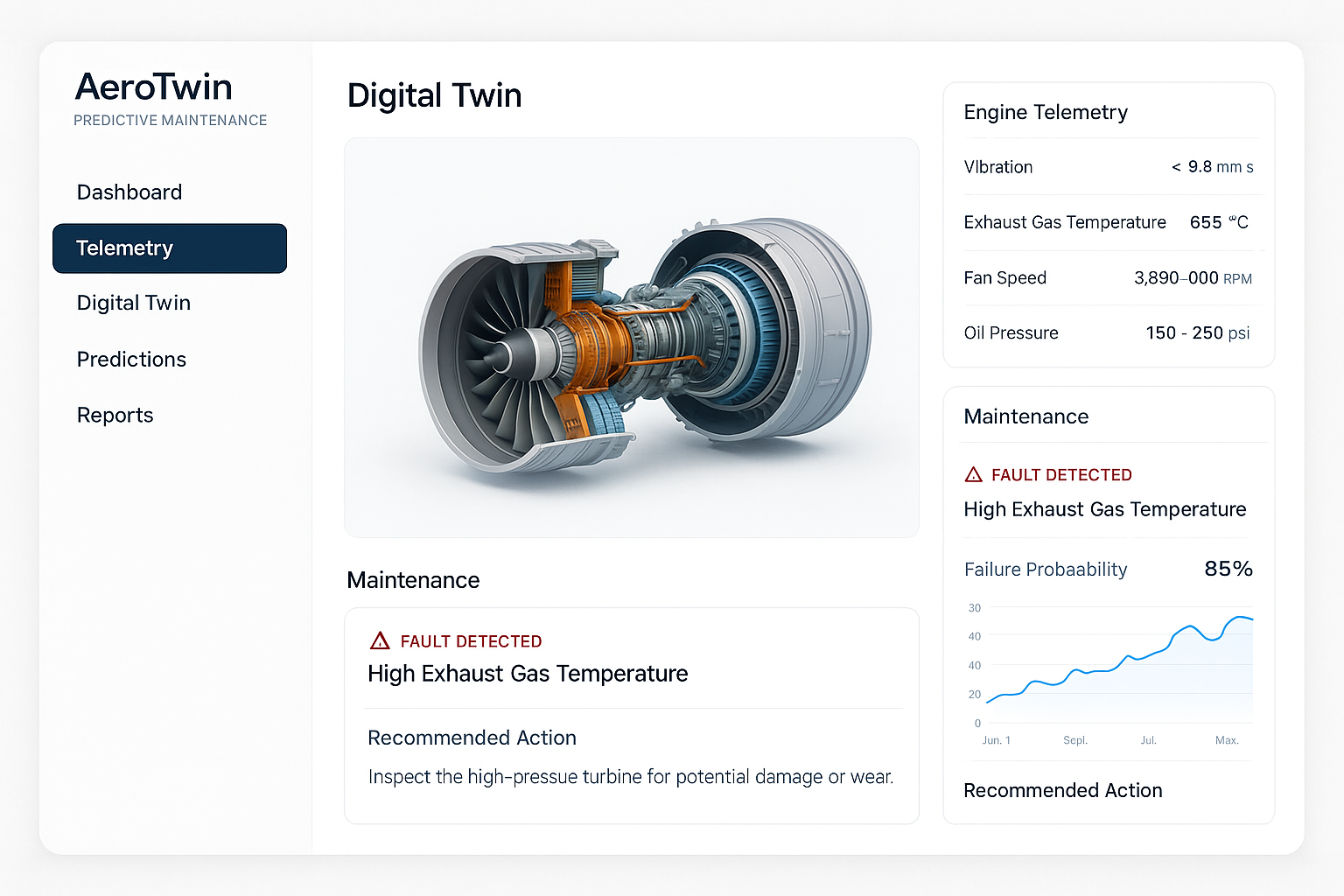Click the Sepl. chart axis label
Viewport: 1344px width, 896px height.
pyautogui.click(x=1075, y=740)
